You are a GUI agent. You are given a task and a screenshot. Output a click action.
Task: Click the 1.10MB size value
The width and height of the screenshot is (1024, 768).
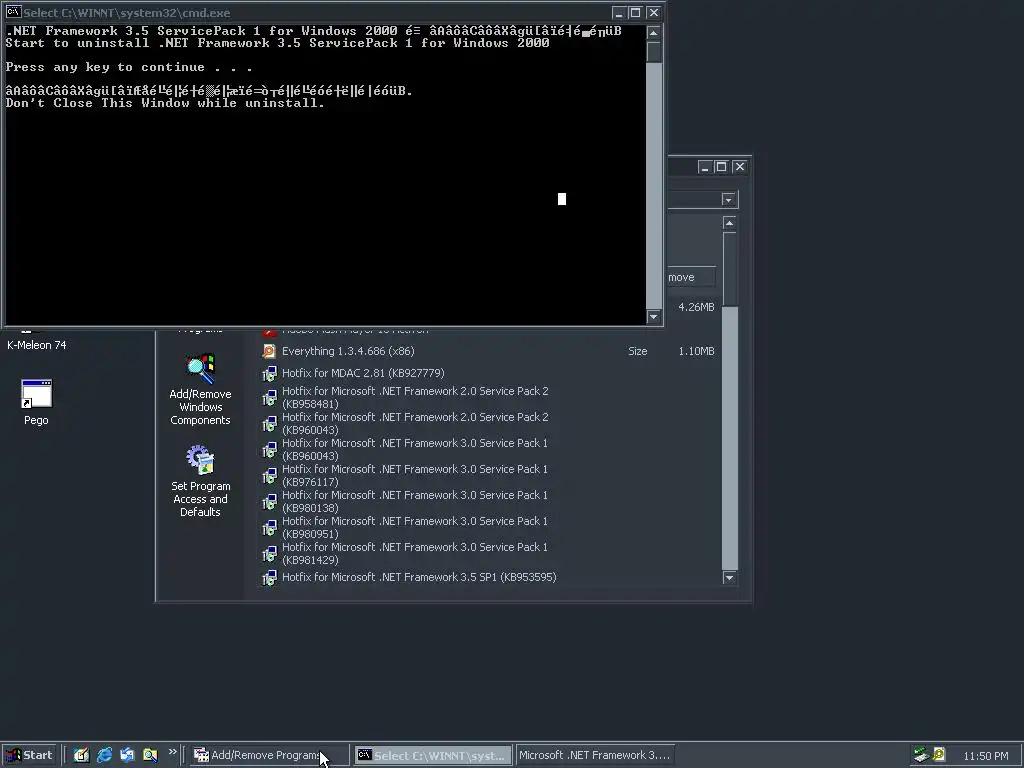(x=696, y=351)
